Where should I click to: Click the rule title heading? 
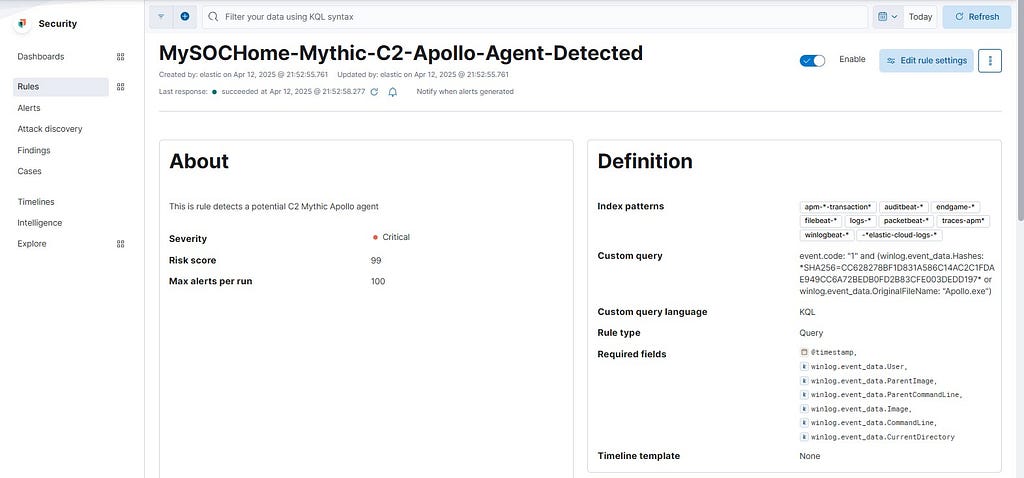tap(400, 53)
